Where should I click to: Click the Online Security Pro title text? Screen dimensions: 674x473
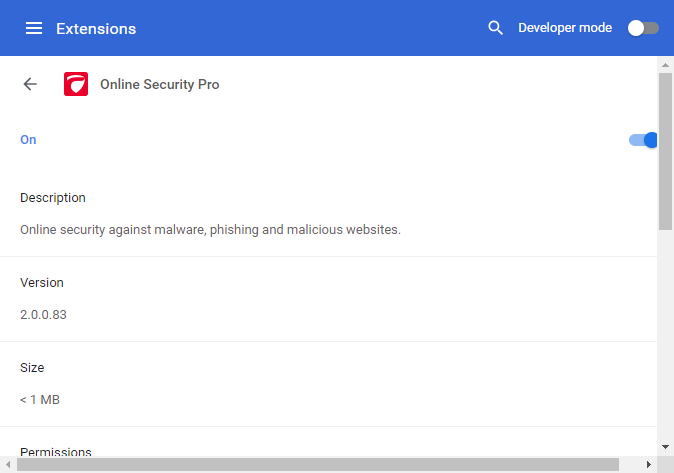click(x=160, y=84)
